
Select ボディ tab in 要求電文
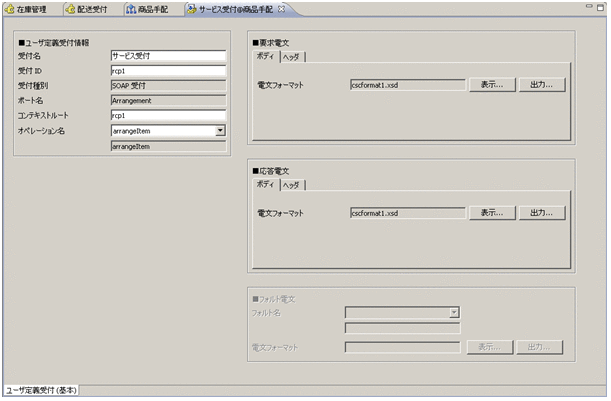coord(265,56)
